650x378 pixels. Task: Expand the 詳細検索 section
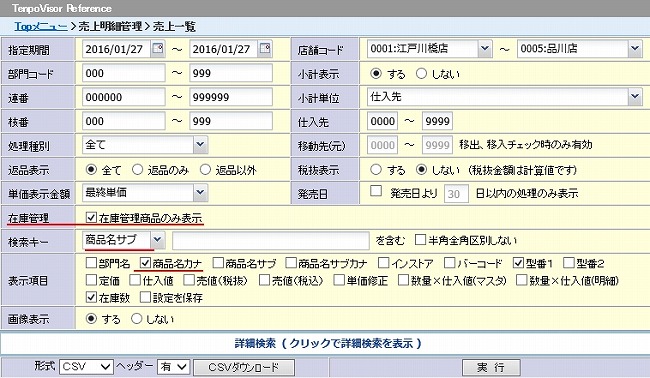coord(328,343)
